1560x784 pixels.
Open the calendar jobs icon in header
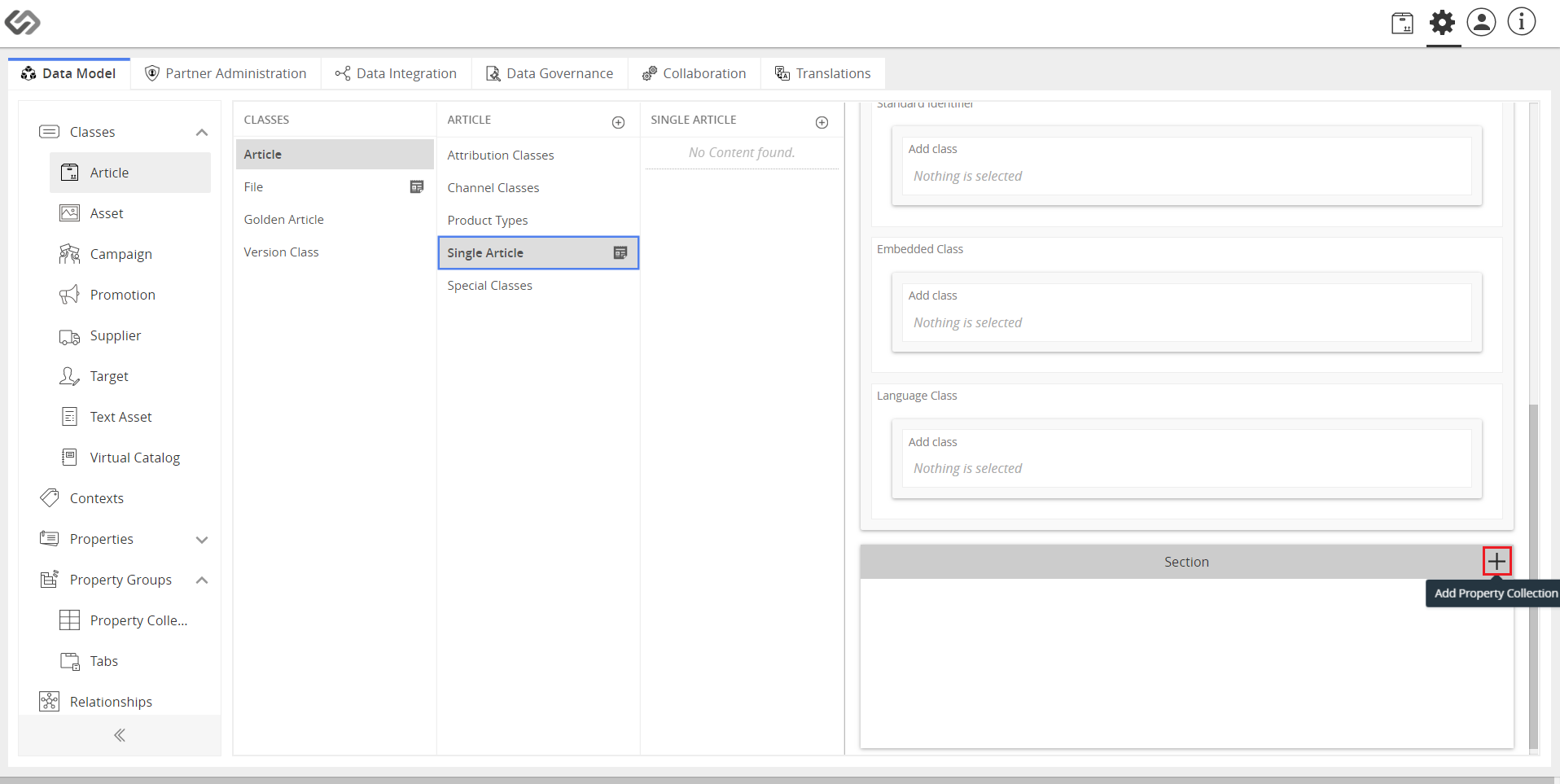(1402, 23)
